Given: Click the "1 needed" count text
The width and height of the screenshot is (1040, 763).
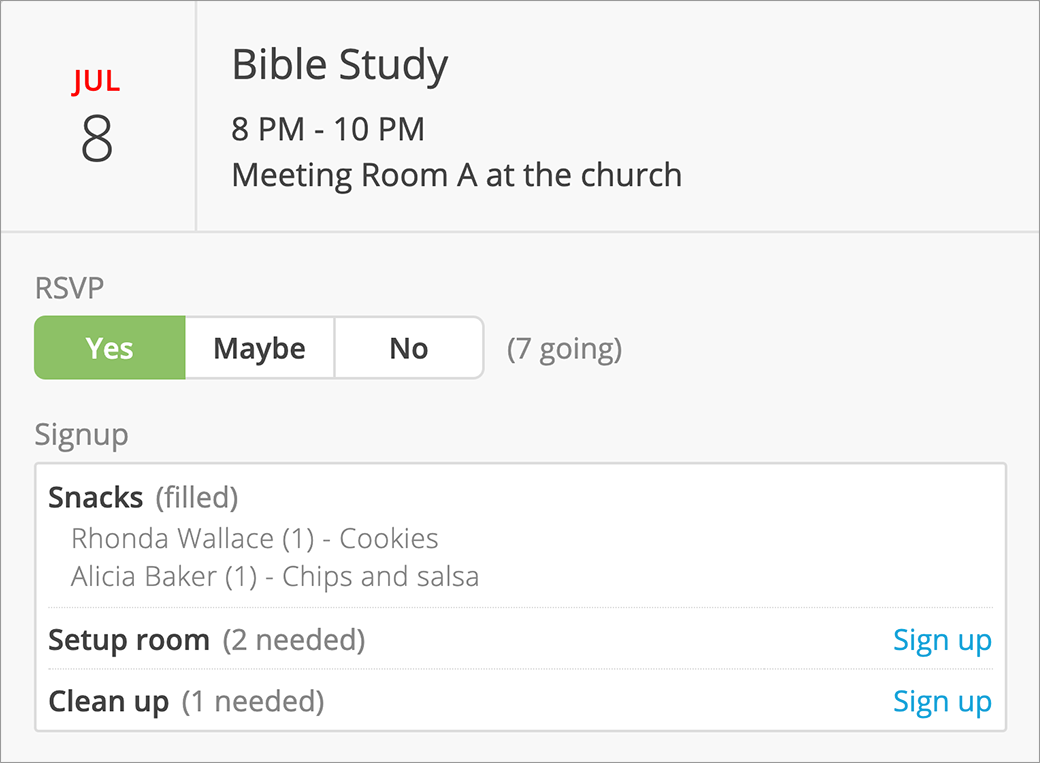Looking at the screenshot, I should [x=253, y=702].
